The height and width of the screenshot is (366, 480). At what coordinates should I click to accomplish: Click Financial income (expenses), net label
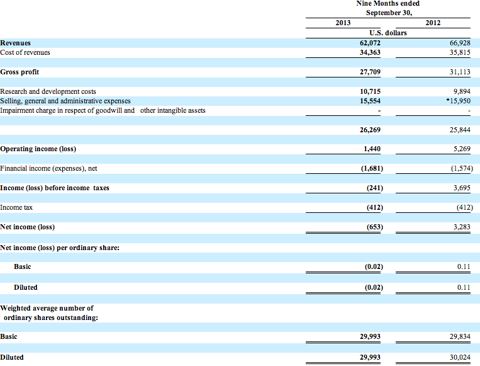49,169
